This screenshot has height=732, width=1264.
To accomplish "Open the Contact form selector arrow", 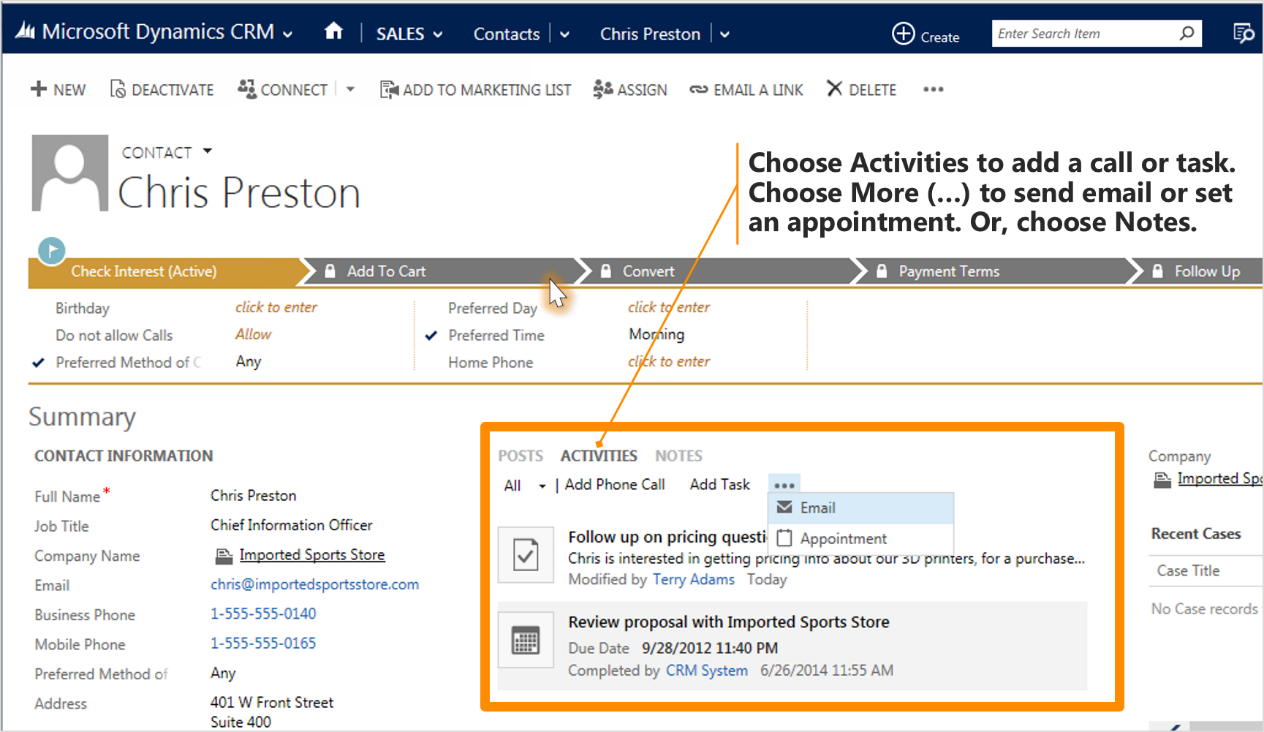I will (x=208, y=152).
